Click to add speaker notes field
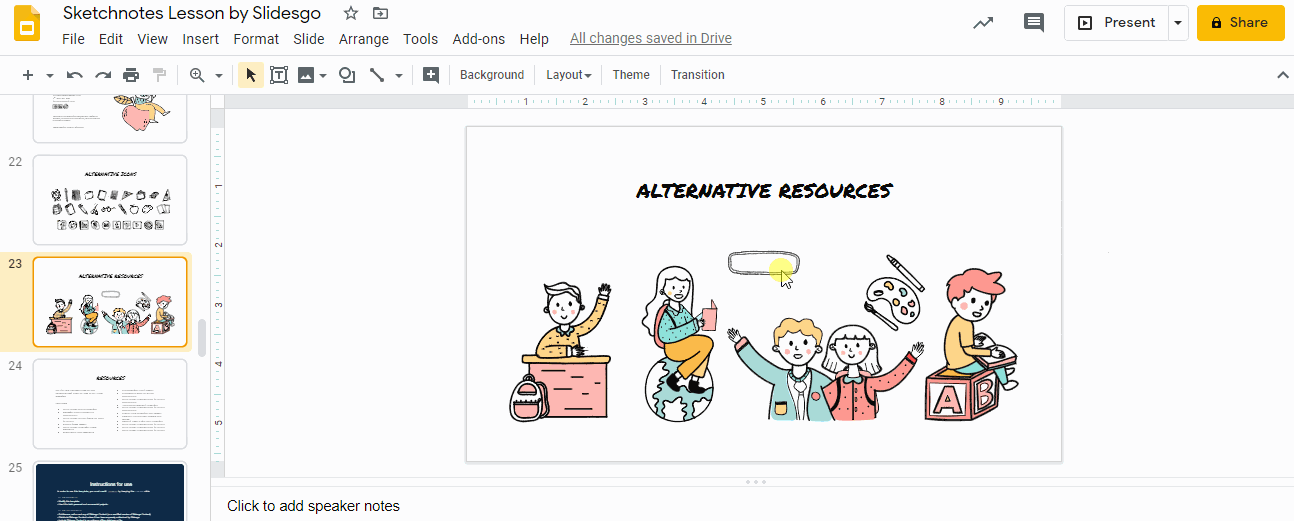 coord(313,506)
